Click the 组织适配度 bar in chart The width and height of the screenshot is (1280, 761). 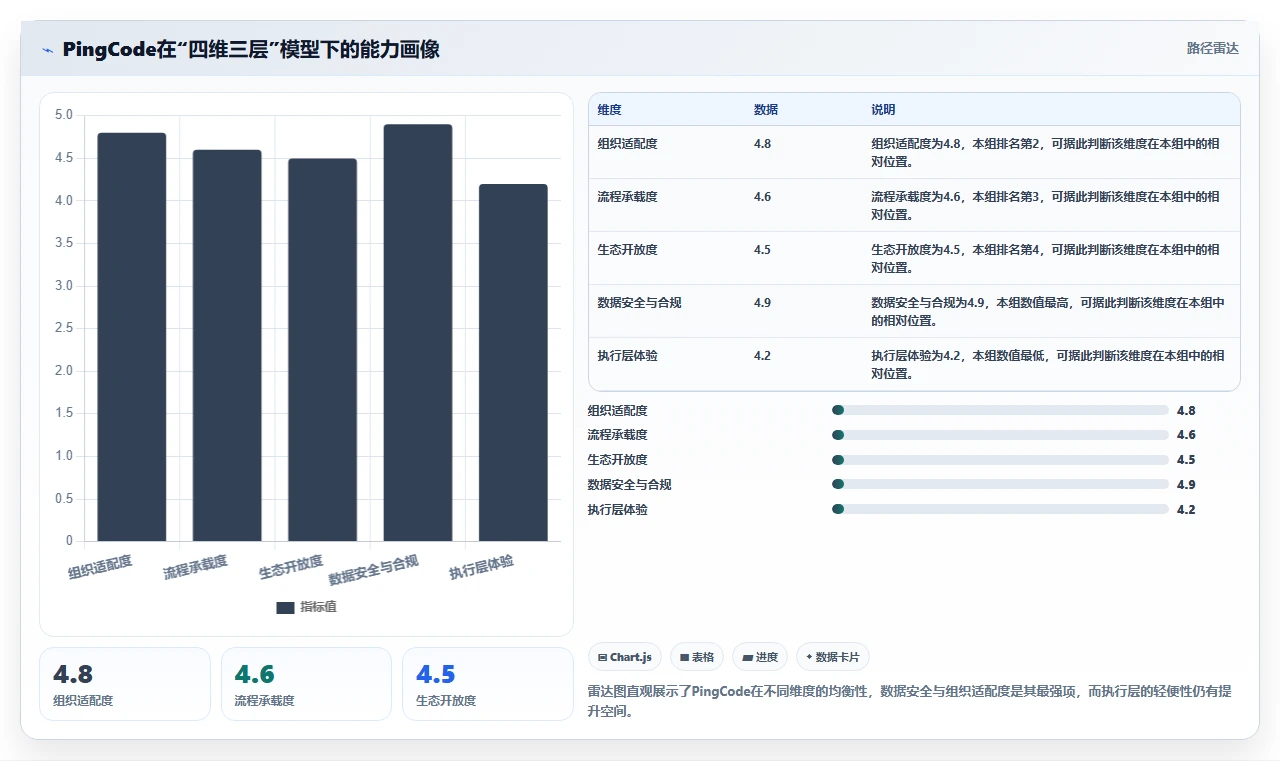(x=132, y=337)
